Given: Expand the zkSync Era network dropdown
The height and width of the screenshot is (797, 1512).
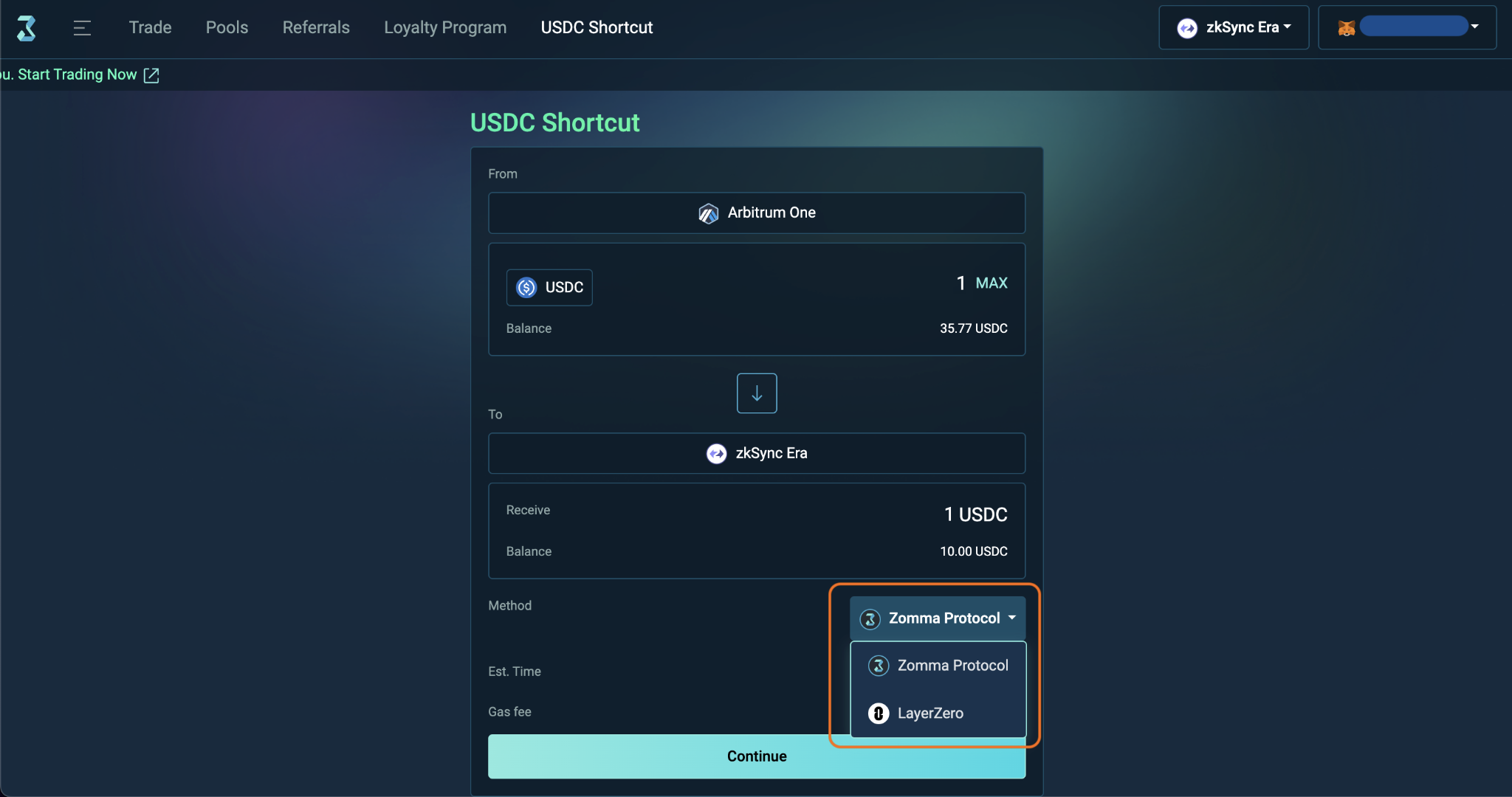Looking at the screenshot, I should click(1234, 27).
